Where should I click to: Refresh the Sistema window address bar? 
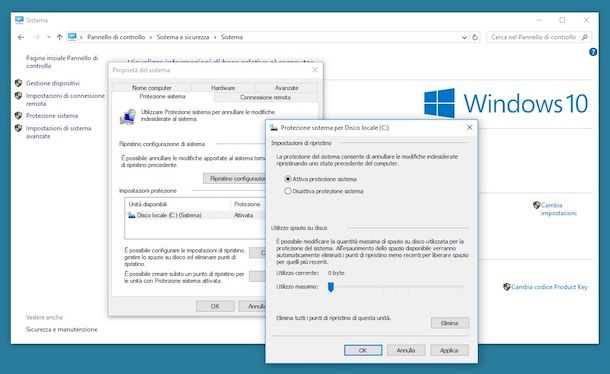click(x=475, y=37)
